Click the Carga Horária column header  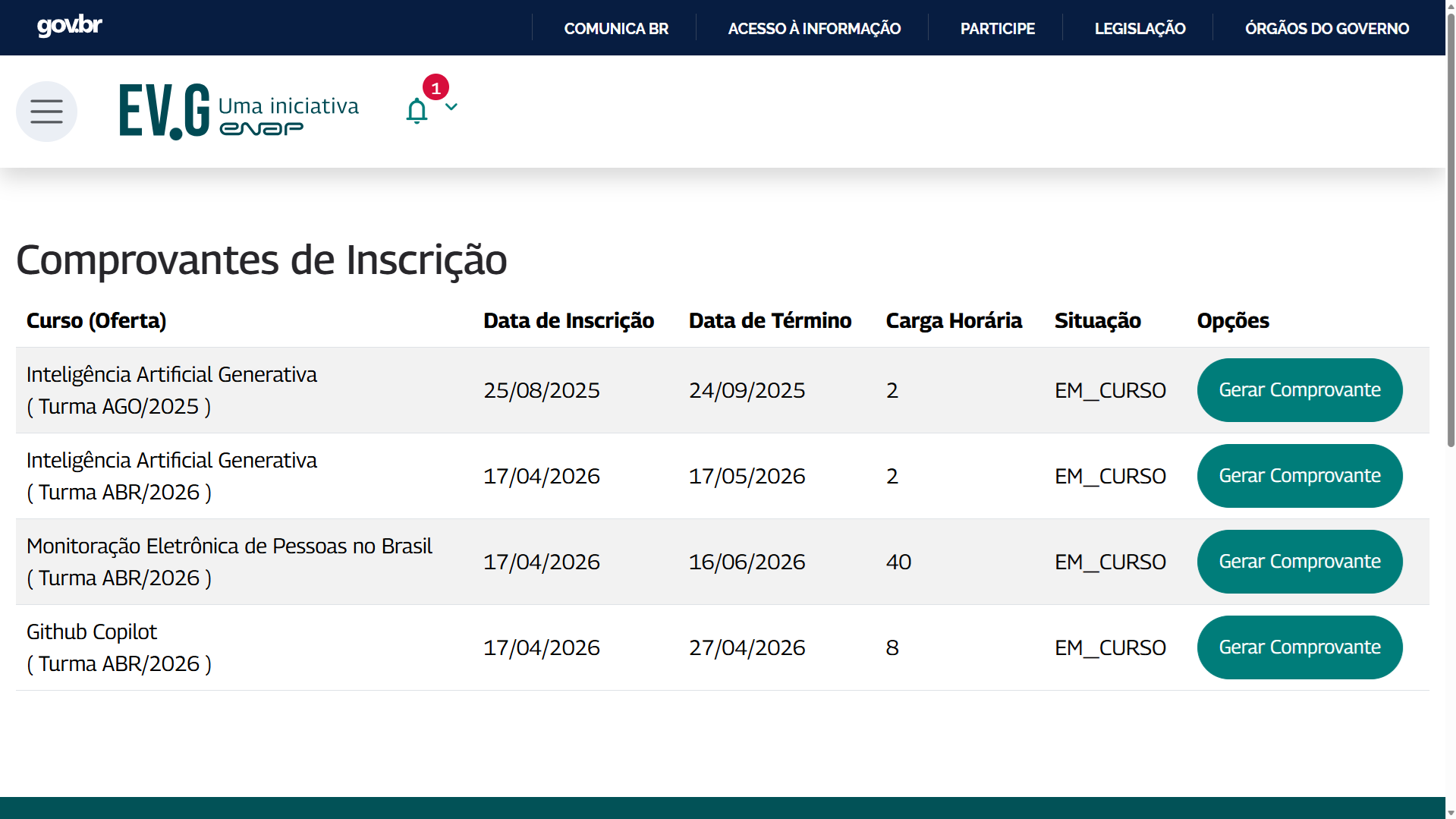click(x=954, y=321)
